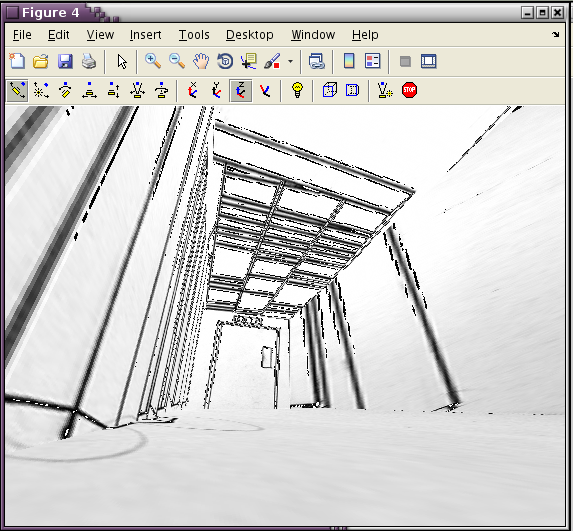The width and height of the screenshot is (573, 531).
Task: Toggle the scene light bulb
Action: coord(297,90)
